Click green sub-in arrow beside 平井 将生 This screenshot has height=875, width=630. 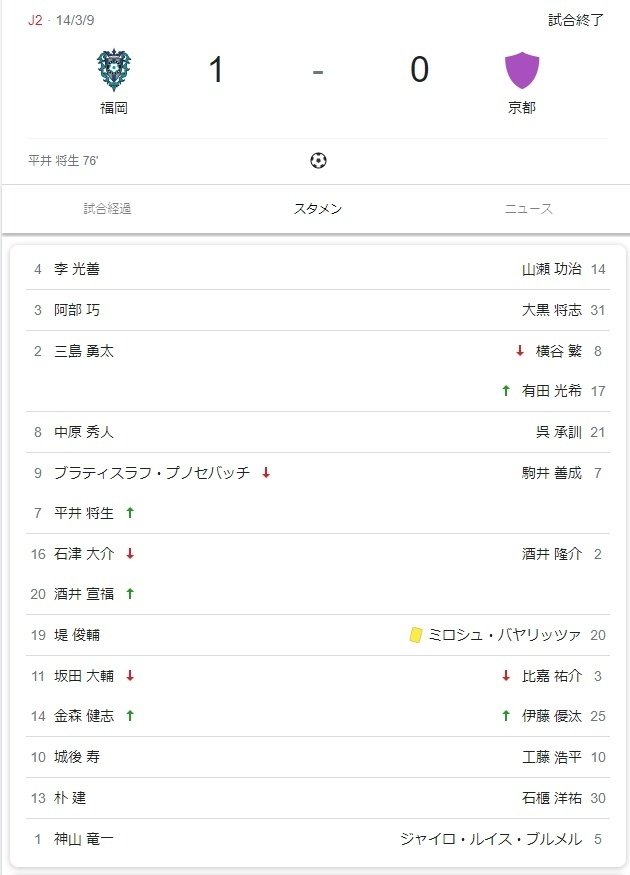[x=130, y=513]
